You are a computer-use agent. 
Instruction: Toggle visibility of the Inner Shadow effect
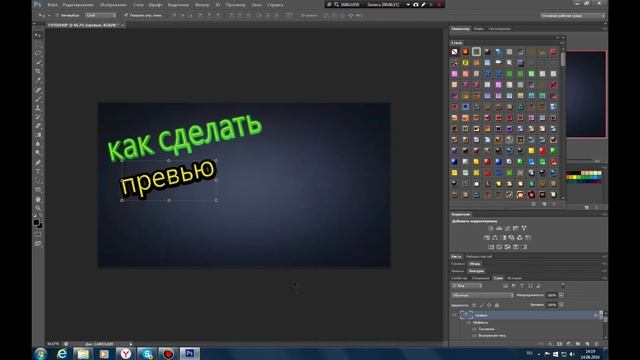(474, 336)
